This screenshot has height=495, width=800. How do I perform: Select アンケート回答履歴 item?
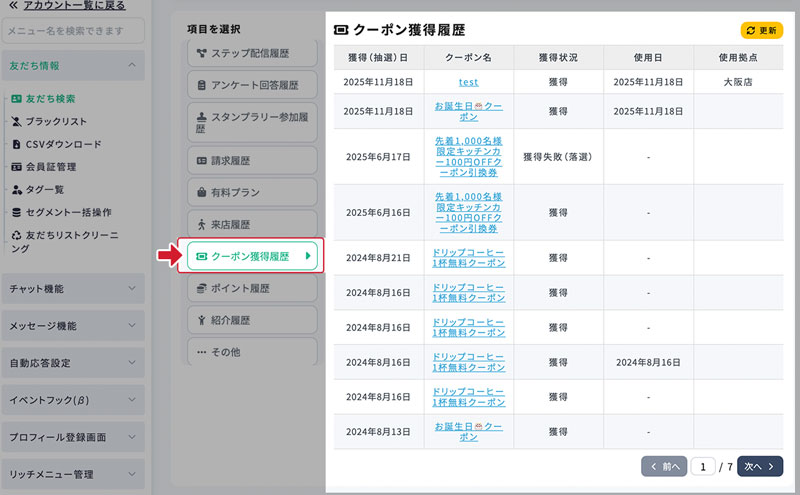[x=251, y=85]
